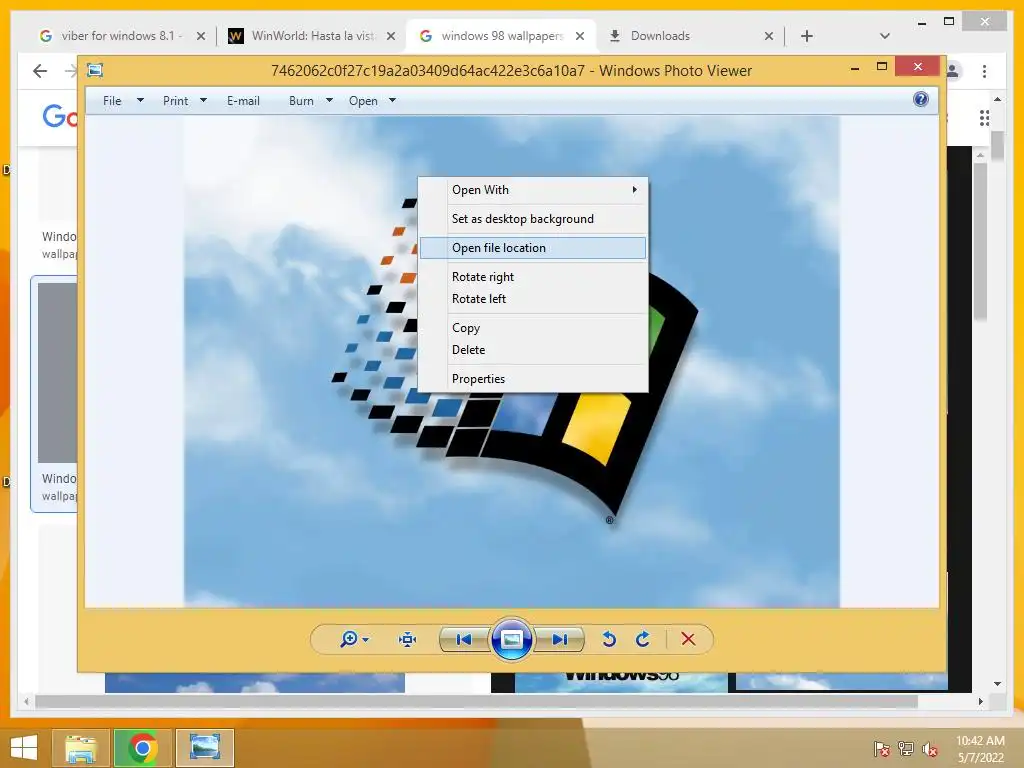This screenshot has width=1024, height=768.
Task: Go to the previous picture
Action: pos(464,639)
